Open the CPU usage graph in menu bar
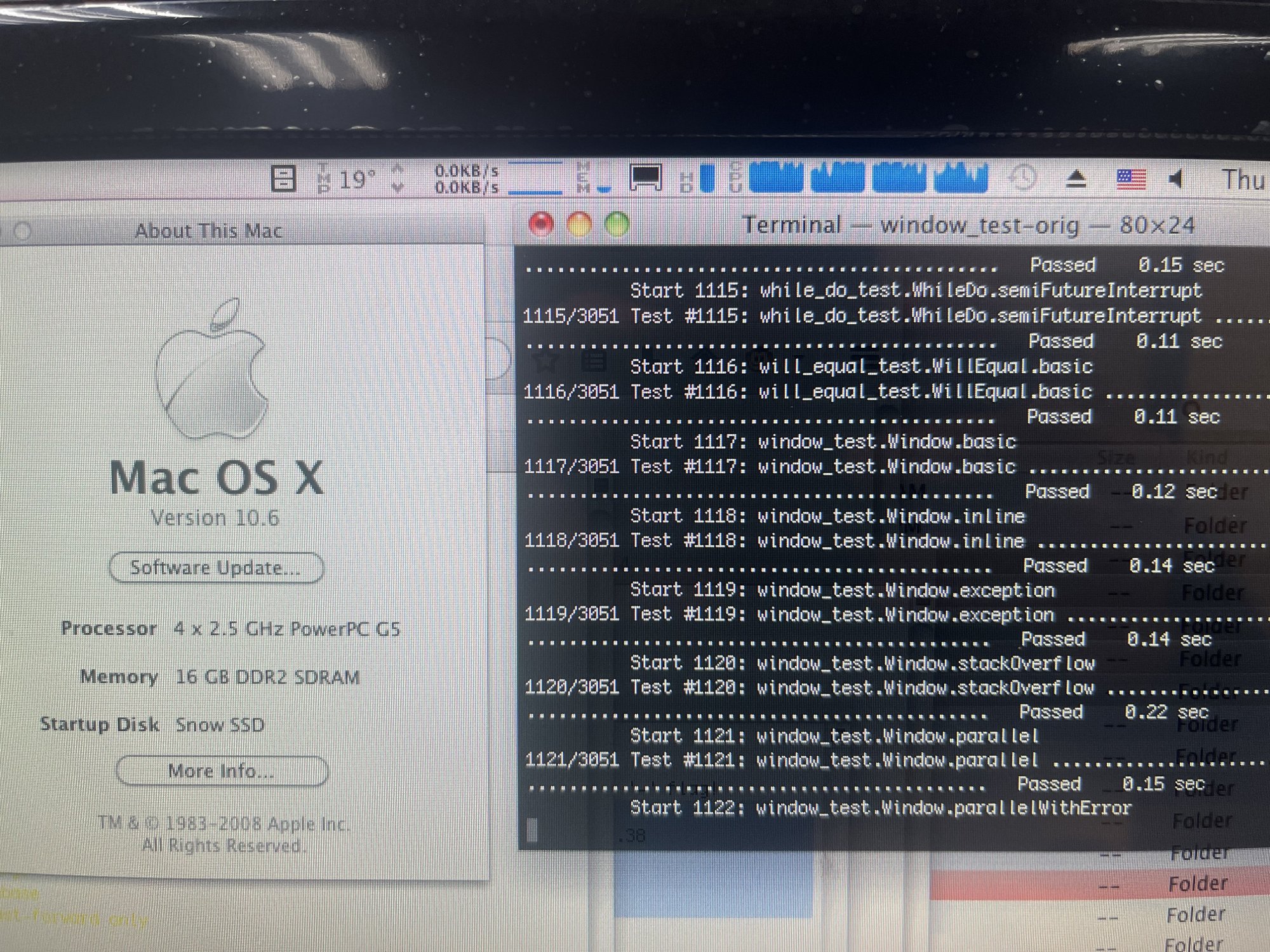Viewport: 1270px width, 952px height. click(859, 177)
